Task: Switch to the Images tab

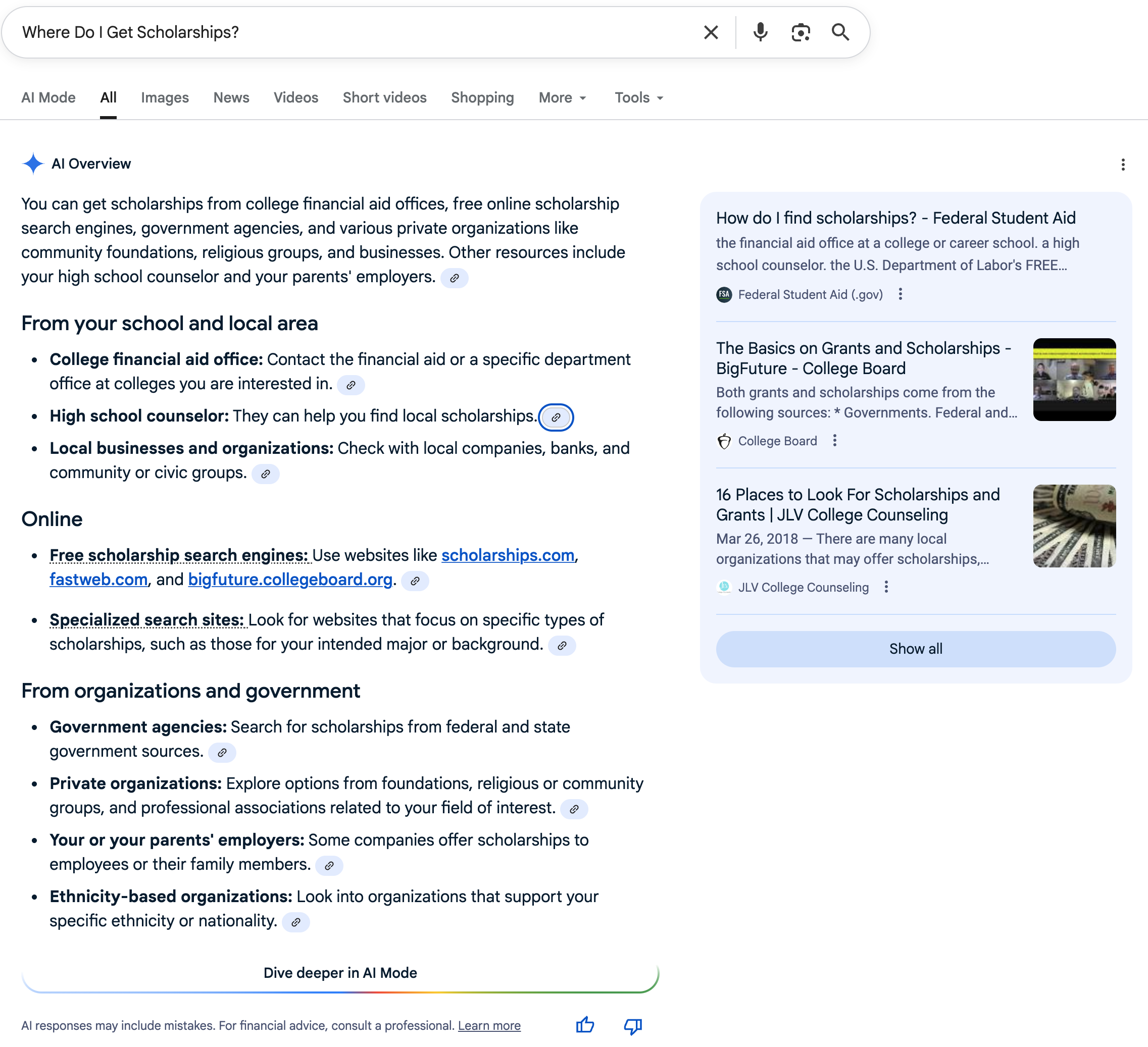Action: (x=165, y=97)
